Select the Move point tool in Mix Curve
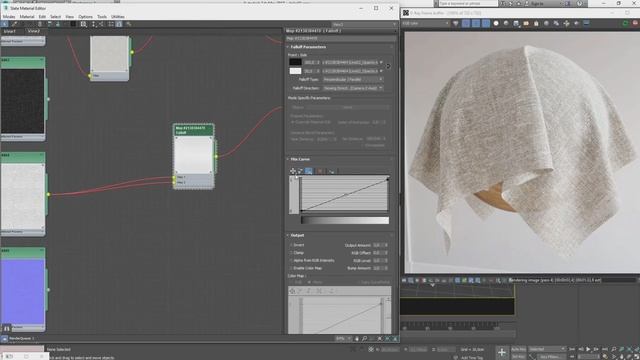This screenshot has width=640, height=360. (293, 171)
